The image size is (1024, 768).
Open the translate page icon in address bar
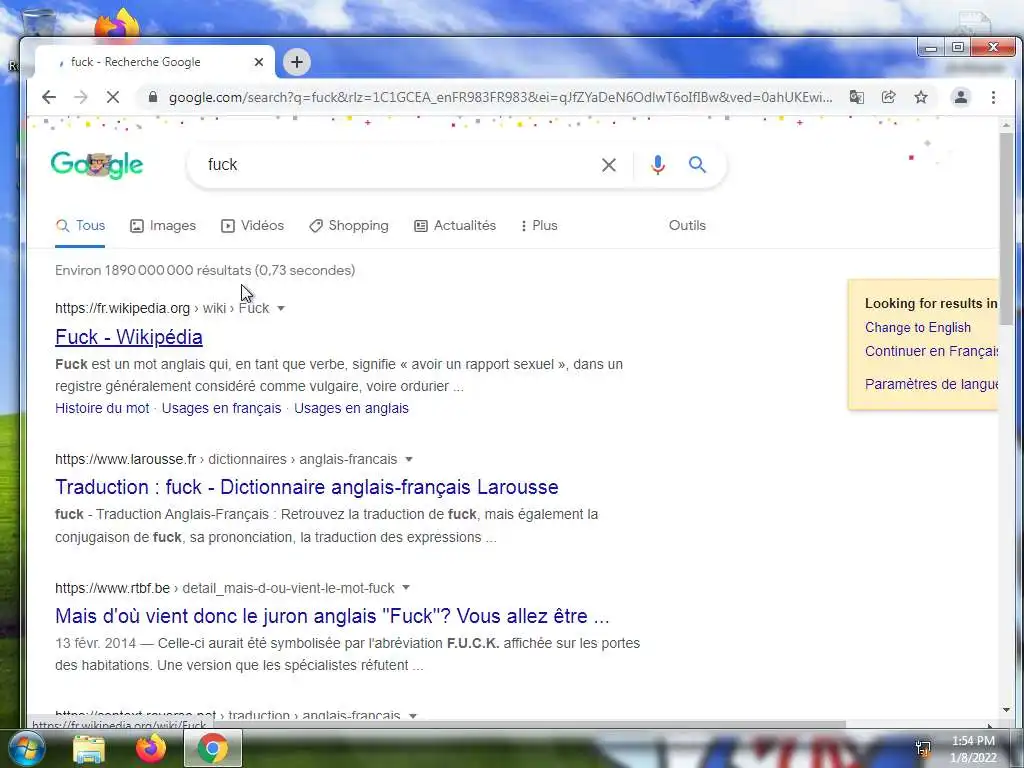(x=856, y=97)
